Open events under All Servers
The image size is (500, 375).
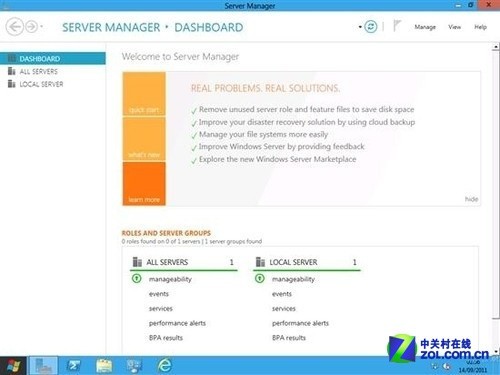[159, 294]
